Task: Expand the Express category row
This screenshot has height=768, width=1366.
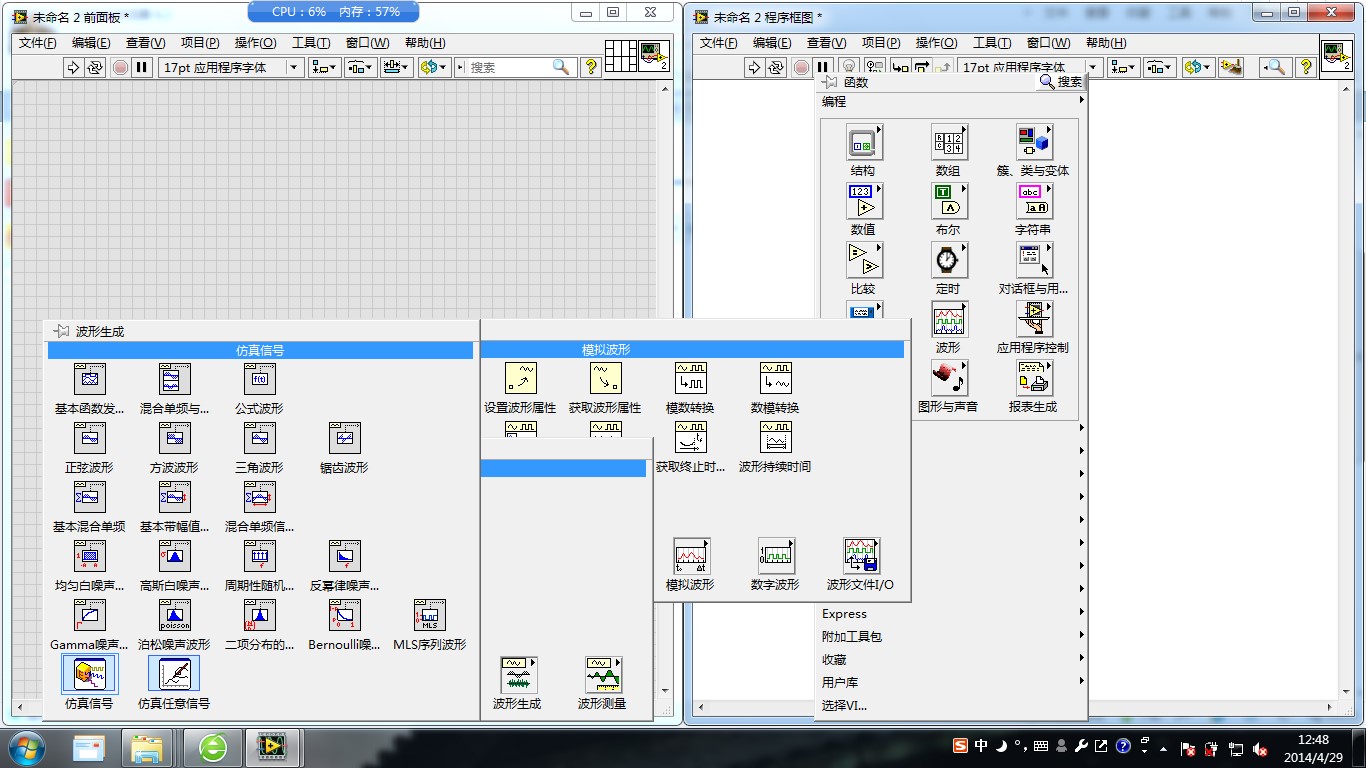Action: pos(951,614)
